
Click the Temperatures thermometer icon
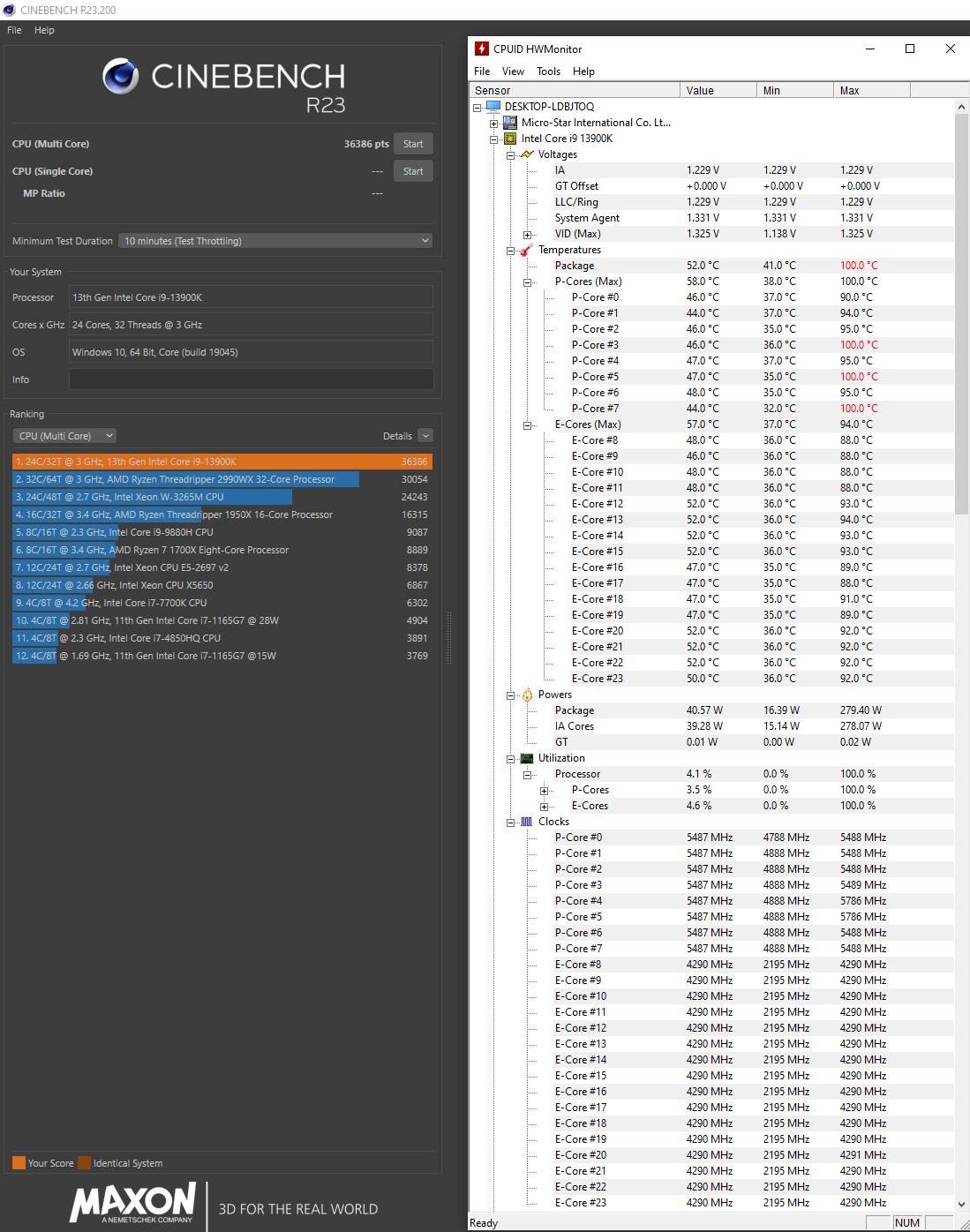coord(527,250)
